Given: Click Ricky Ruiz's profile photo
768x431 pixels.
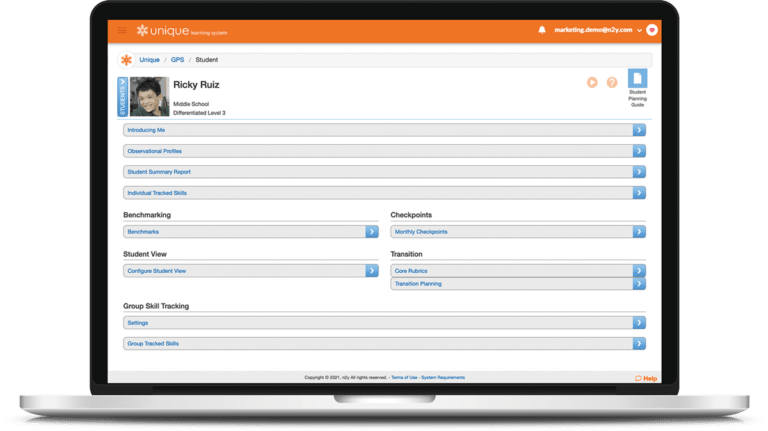Looking at the screenshot, I should click(x=149, y=97).
